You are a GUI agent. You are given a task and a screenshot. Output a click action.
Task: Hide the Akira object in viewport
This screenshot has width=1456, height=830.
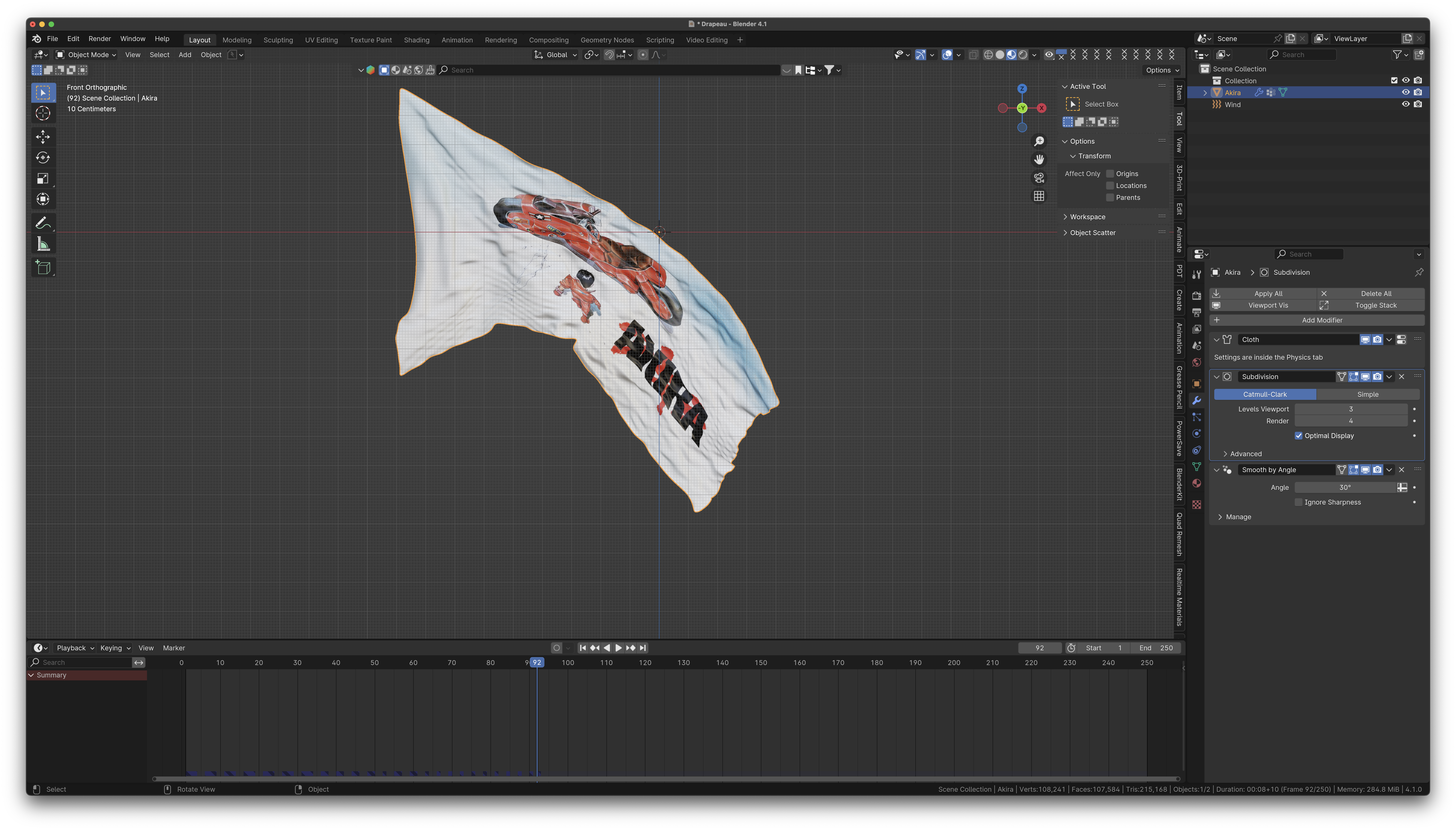click(x=1406, y=92)
